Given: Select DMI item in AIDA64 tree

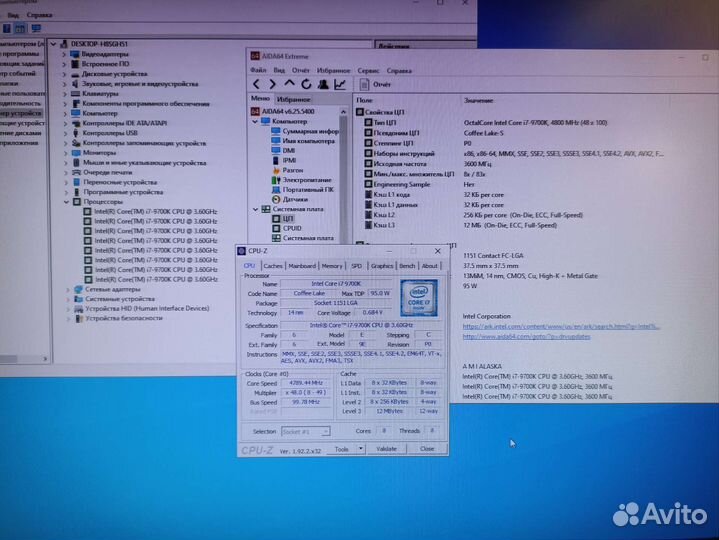Looking at the screenshot, I should pyautogui.click(x=283, y=150).
